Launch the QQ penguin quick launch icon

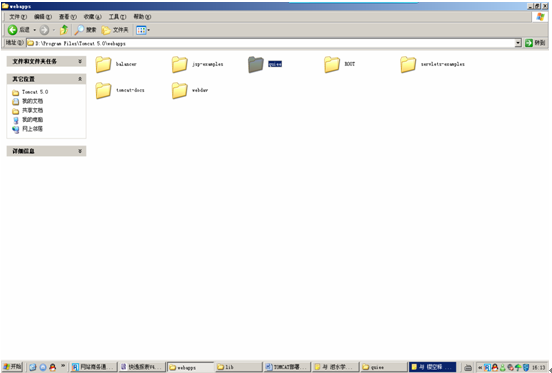pos(52,367)
